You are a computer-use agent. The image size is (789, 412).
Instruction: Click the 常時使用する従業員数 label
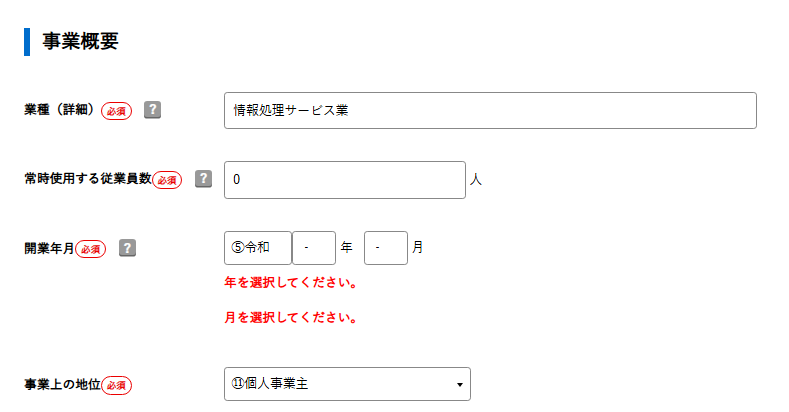pos(87,179)
